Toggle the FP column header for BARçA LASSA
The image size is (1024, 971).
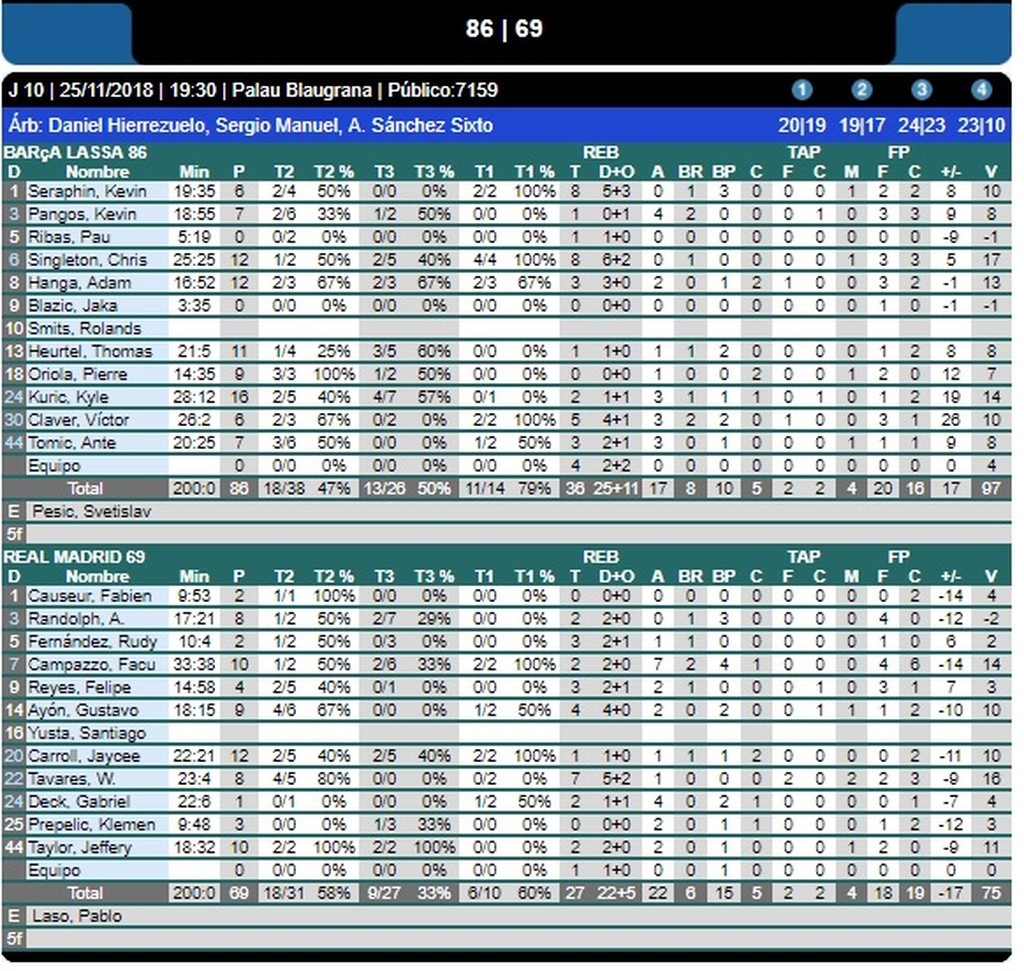(898, 151)
